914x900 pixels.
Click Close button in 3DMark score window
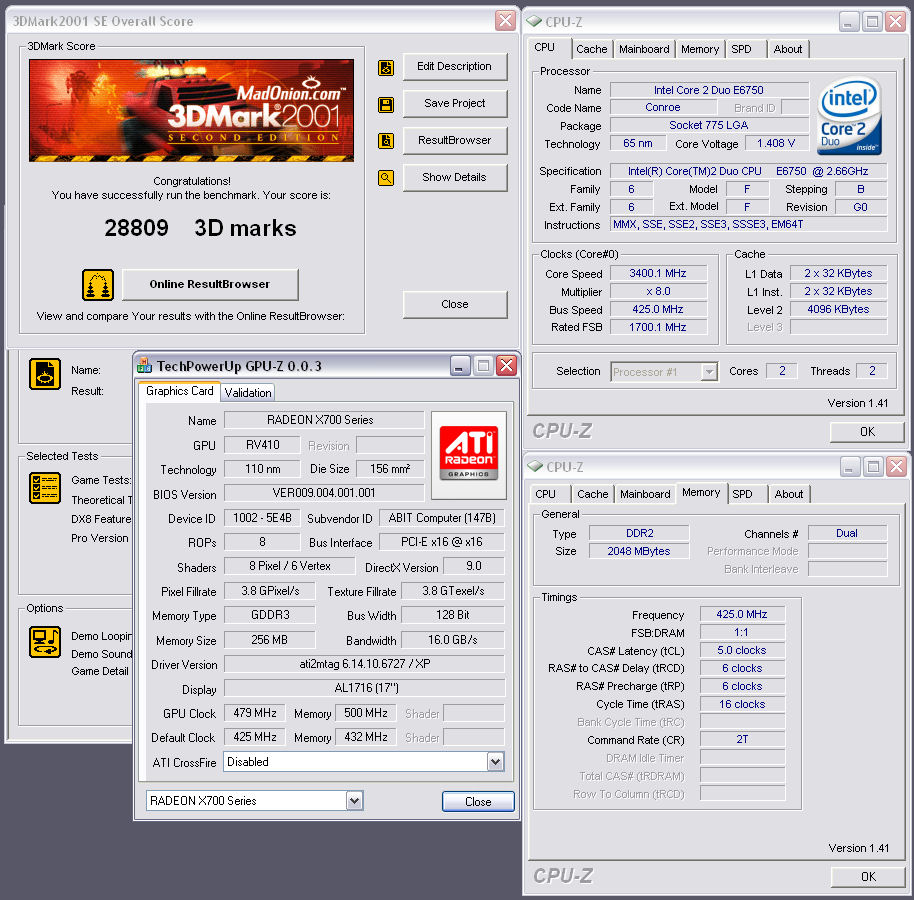[x=455, y=304]
